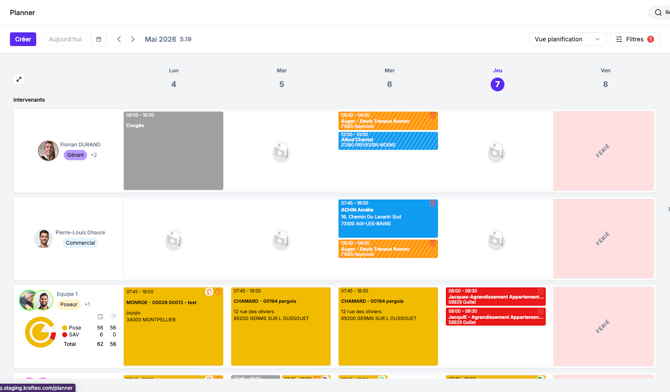670x392 pixels.
Task: Select highlighted Jeu 7 day header
Action: pos(497,80)
